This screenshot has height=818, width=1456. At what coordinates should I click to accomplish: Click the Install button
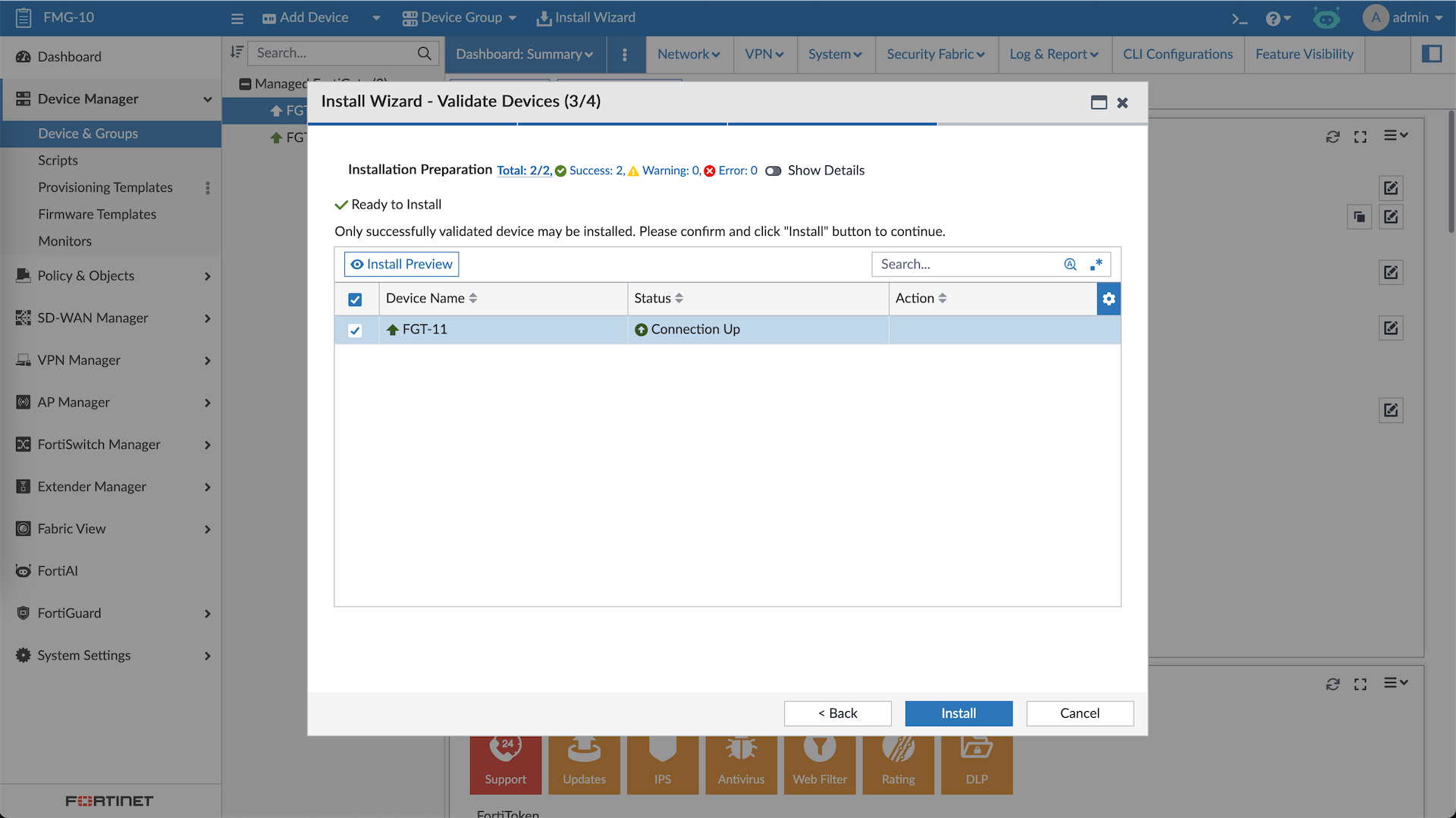coord(959,713)
